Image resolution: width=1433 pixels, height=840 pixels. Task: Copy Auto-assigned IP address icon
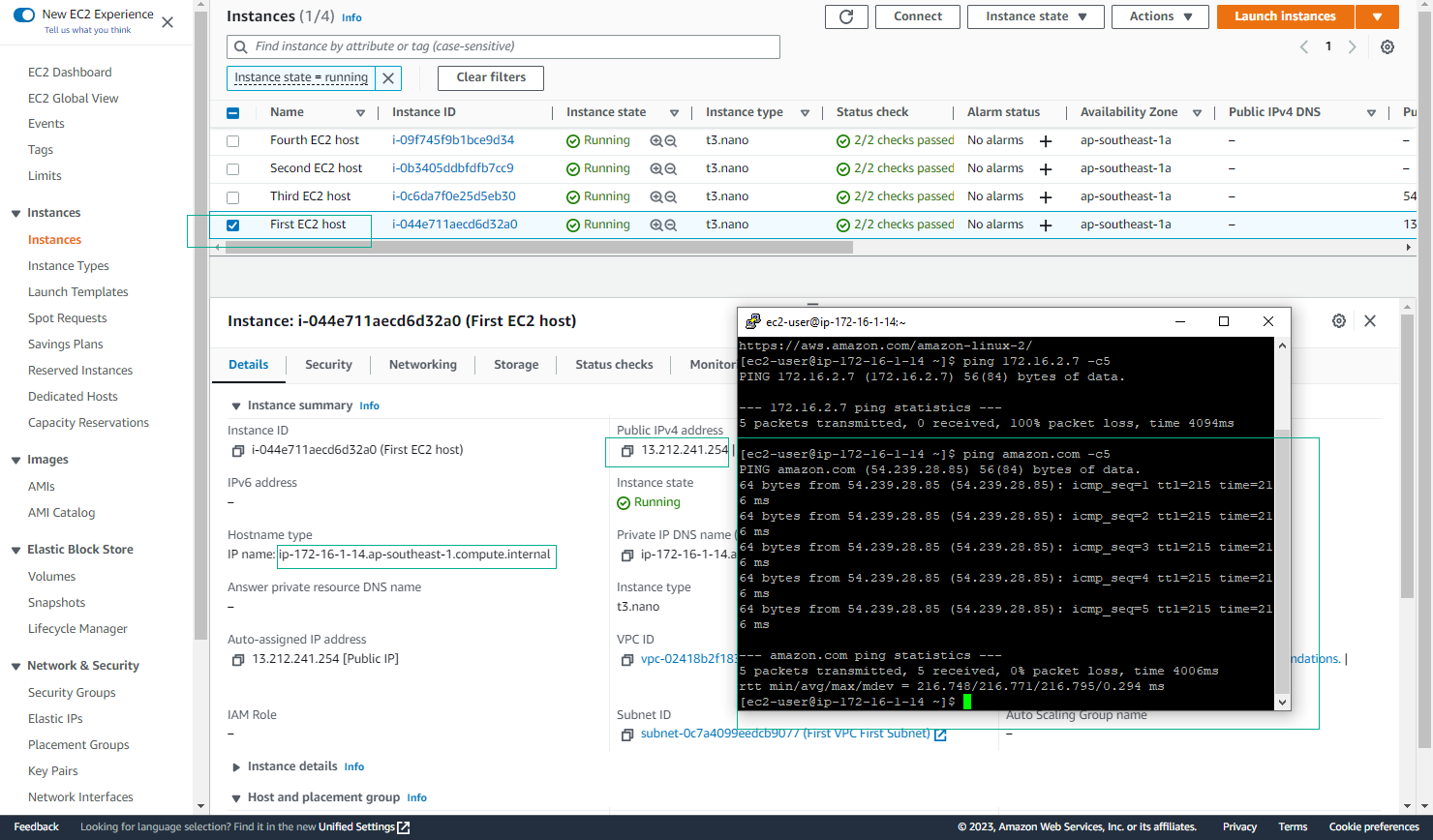pos(238,660)
